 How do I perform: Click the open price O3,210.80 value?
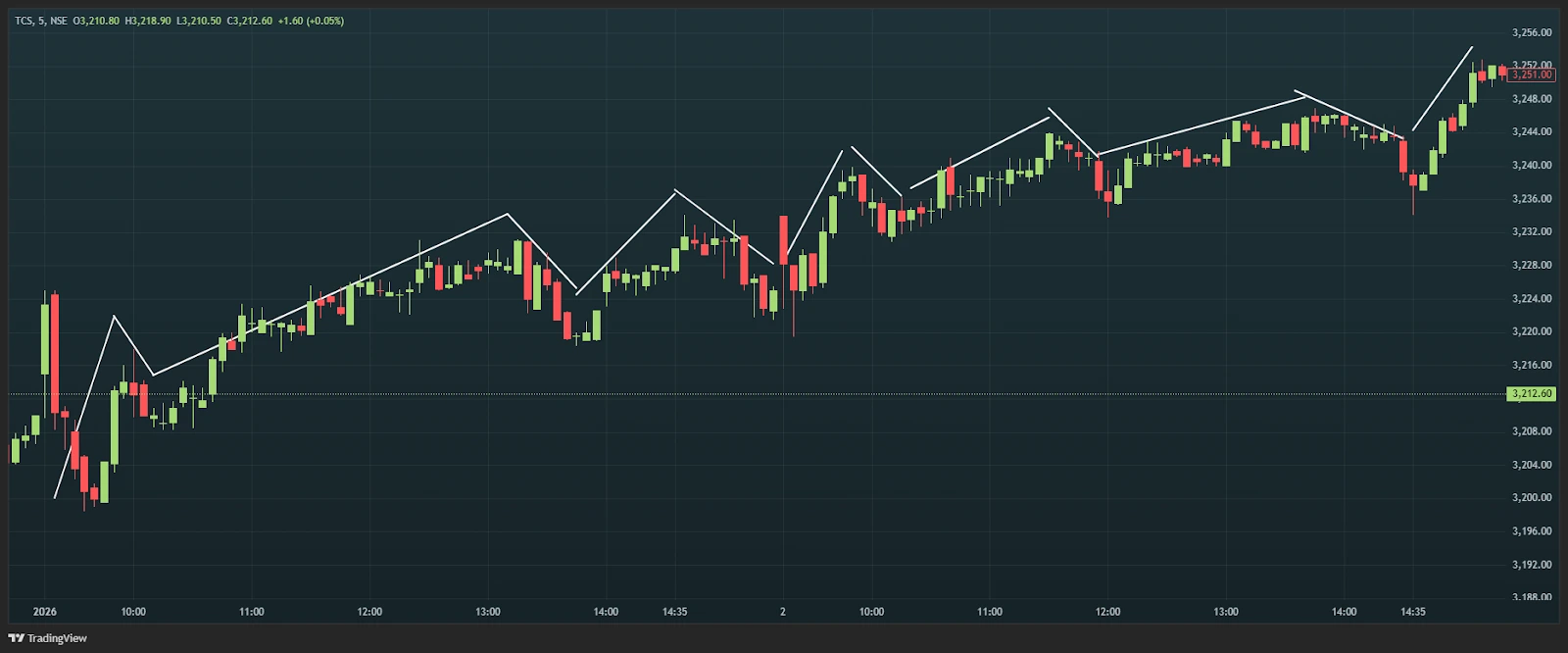[x=96, y=21]
